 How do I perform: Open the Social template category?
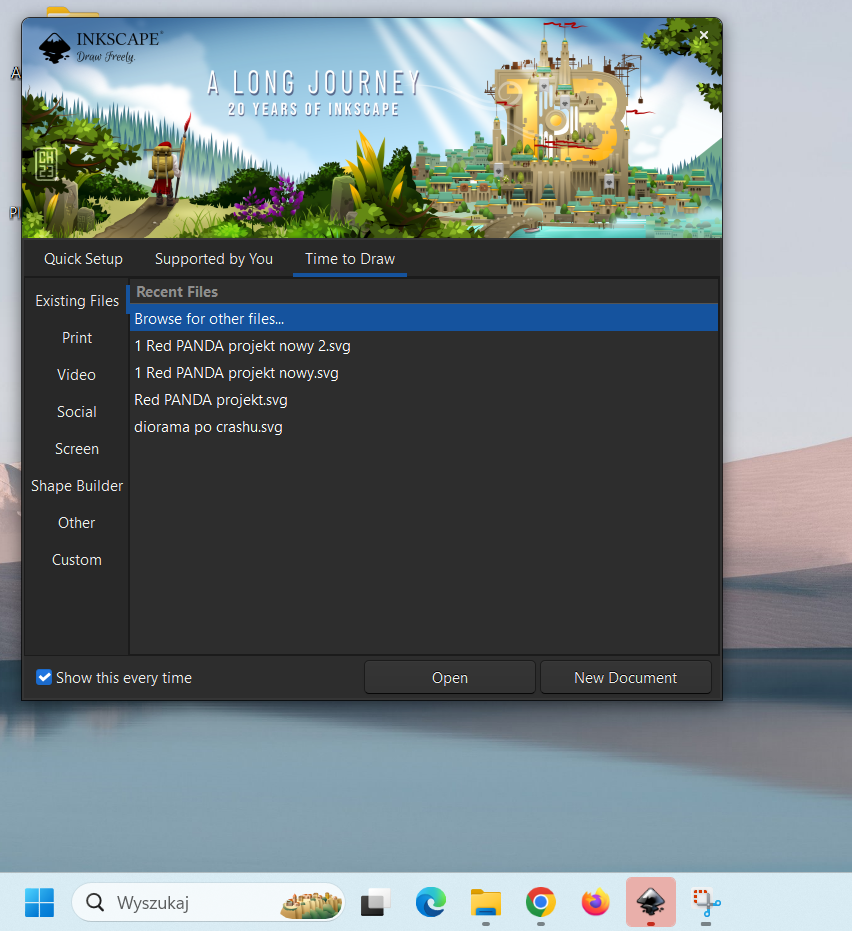(x=77, y=412)
